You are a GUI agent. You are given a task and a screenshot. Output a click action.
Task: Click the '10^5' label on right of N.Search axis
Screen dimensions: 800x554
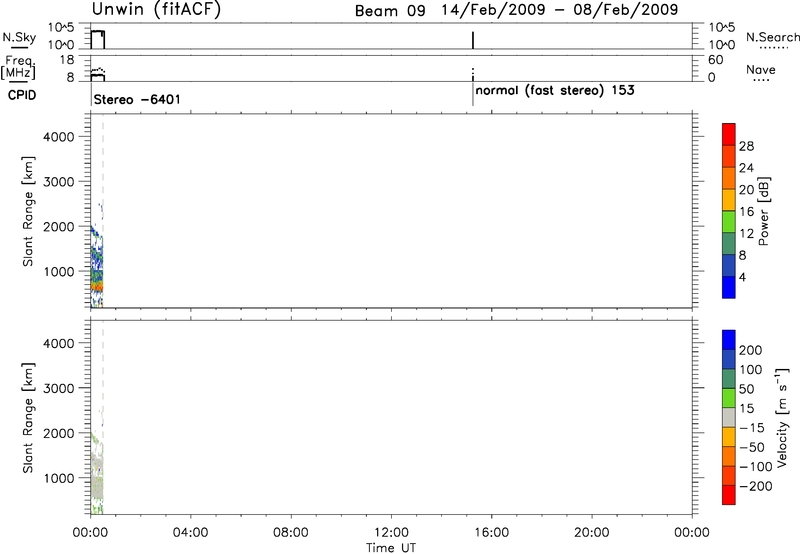[721, 28]
